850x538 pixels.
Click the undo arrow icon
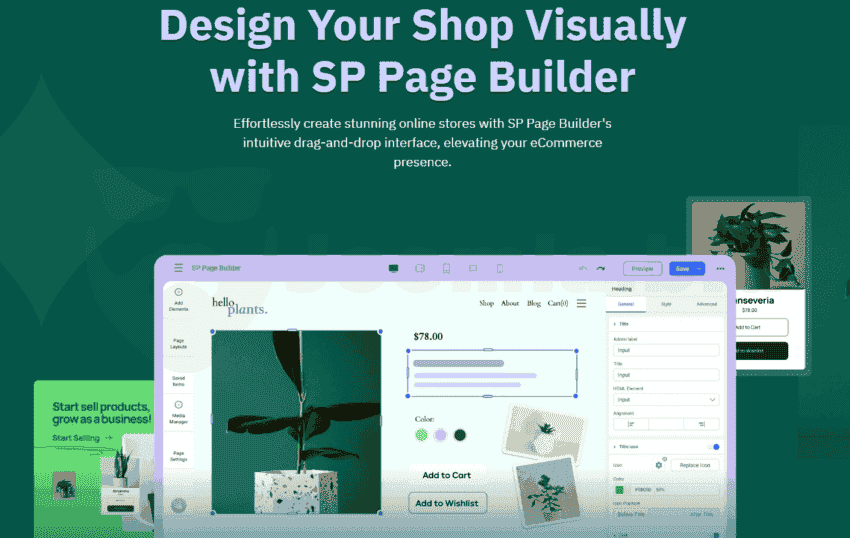[583, 268]
